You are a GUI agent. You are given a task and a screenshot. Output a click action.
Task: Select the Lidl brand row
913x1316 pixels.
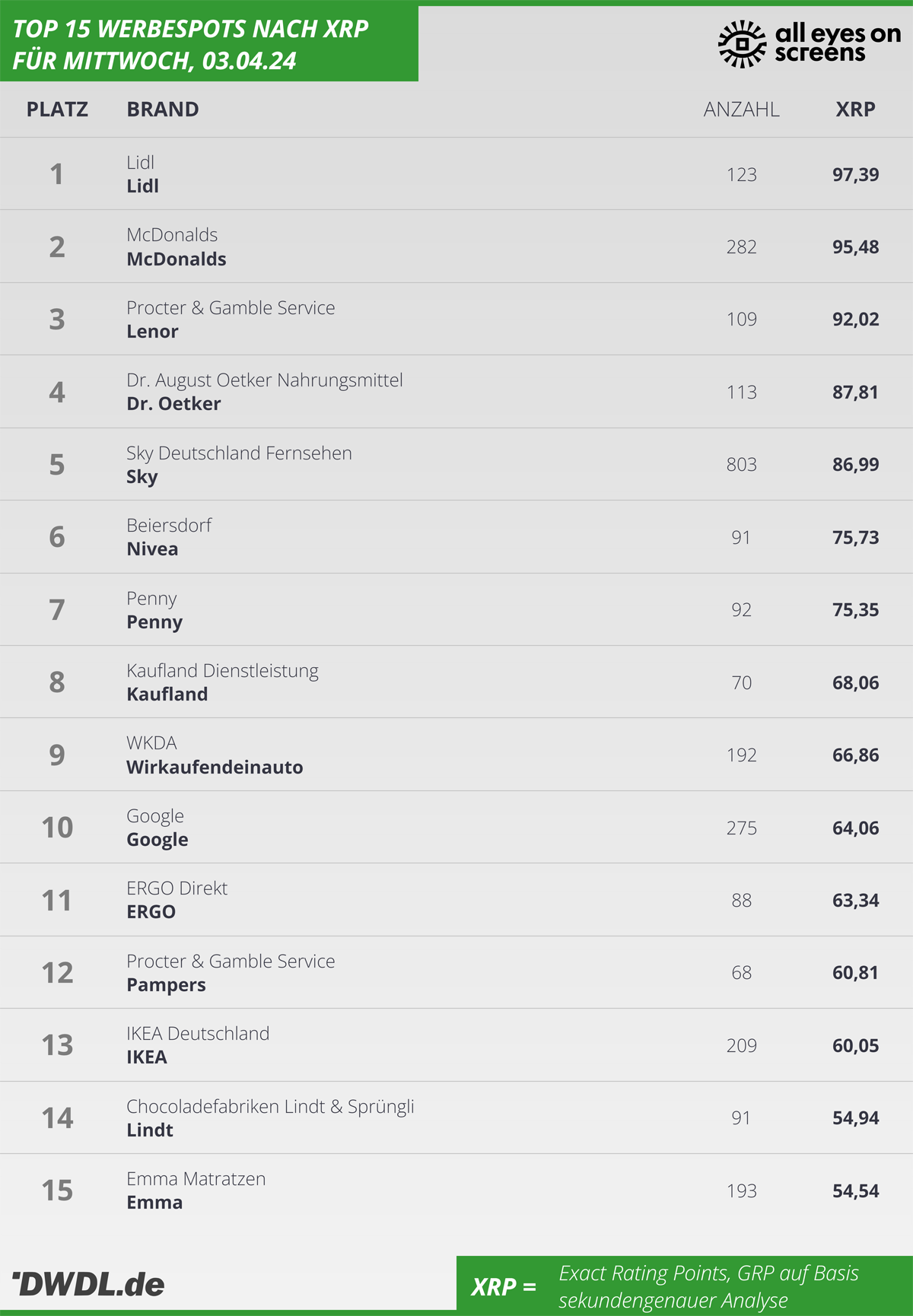coord(456,174)
